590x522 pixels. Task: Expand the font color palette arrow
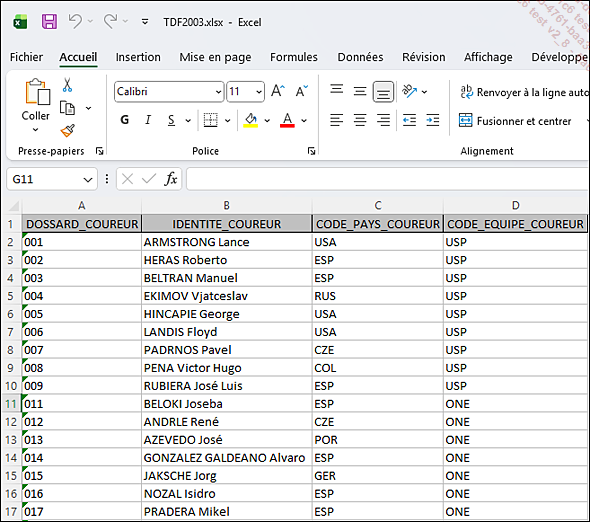point(304,120)
